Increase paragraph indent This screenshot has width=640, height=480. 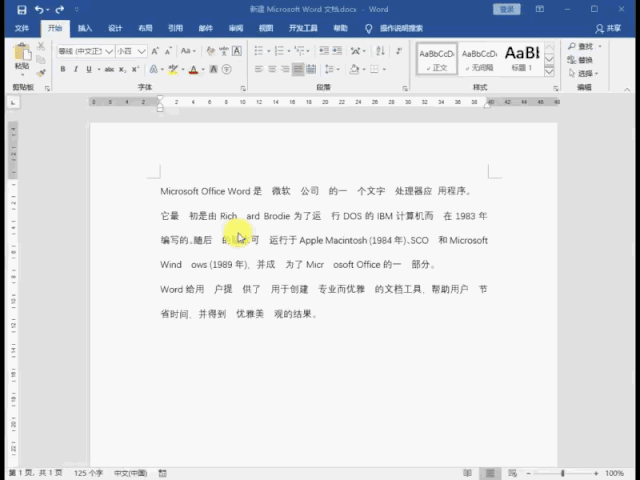click(337, 51)
